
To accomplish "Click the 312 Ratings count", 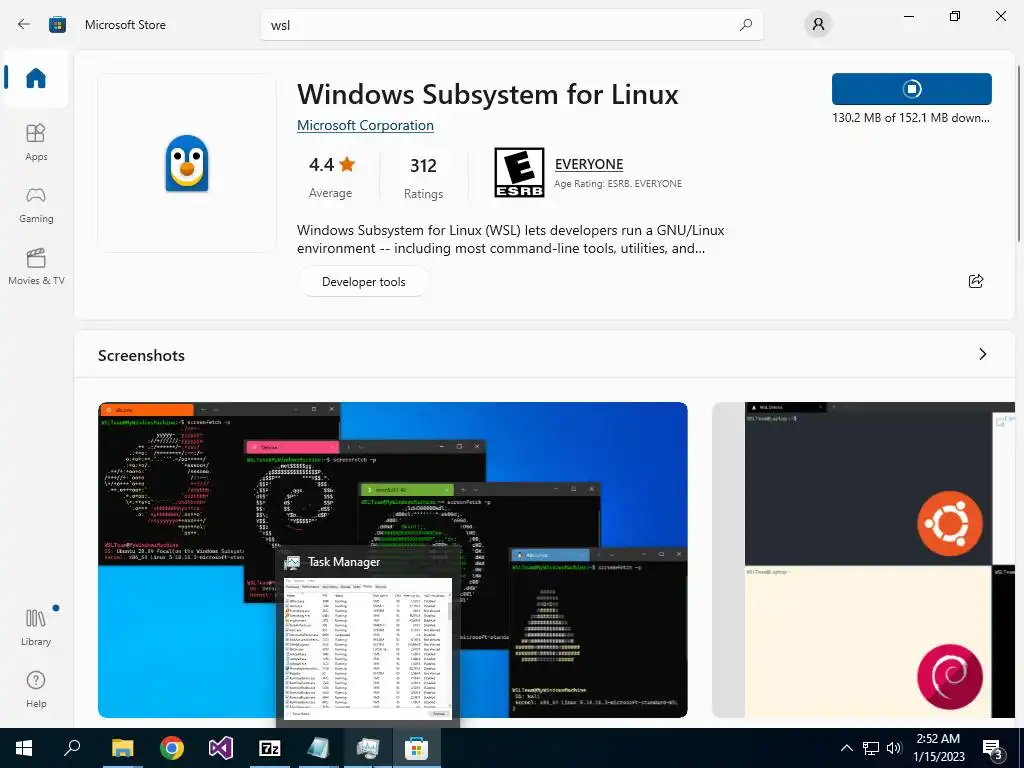I will tap(423, 177).
